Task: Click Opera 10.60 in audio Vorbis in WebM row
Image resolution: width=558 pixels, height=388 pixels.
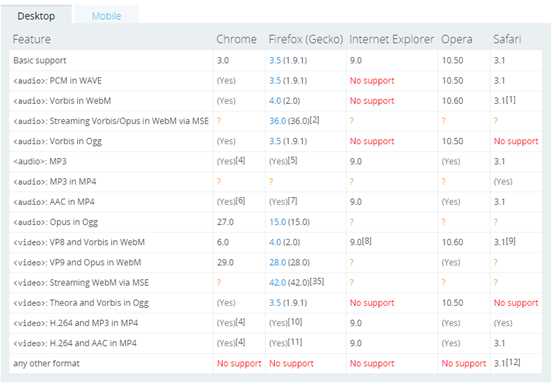Action: click(453, 101)
